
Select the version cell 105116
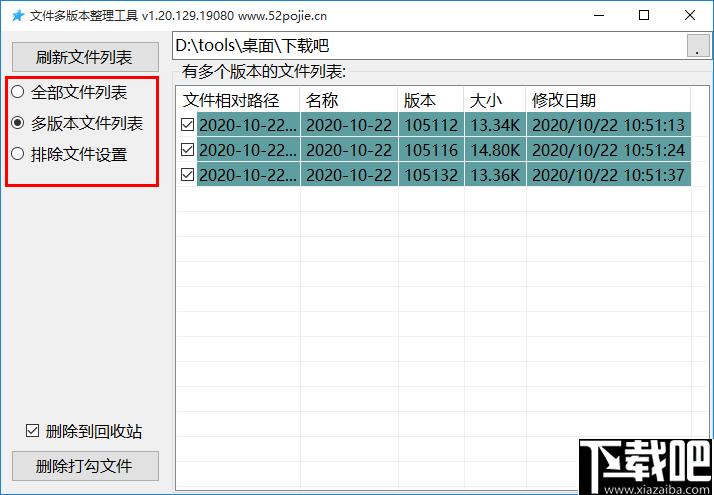pos(431,150)
